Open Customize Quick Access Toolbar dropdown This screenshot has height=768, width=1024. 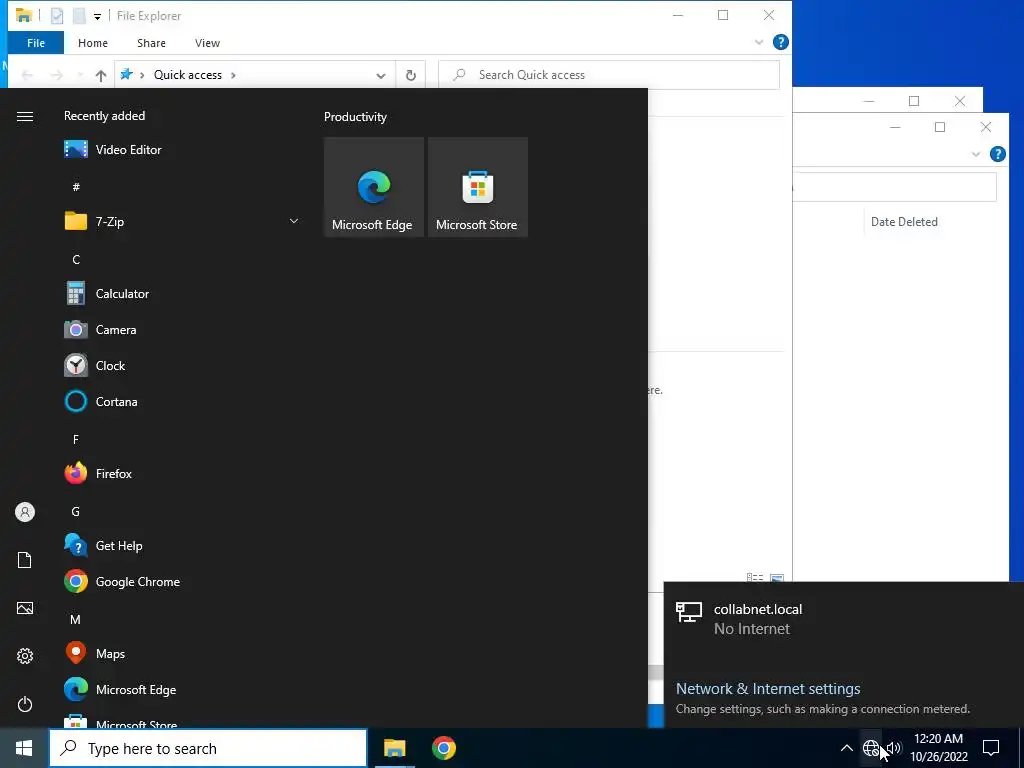click(x=97, y=16)
